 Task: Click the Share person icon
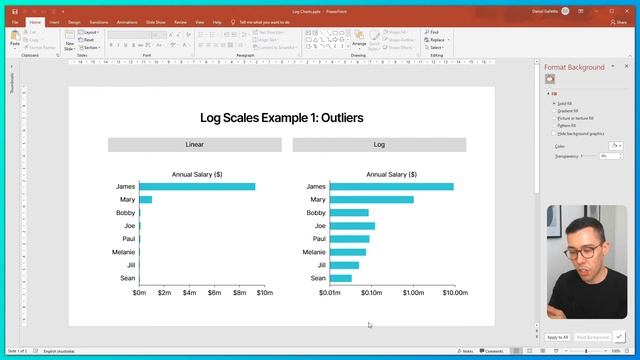(613, 22)
